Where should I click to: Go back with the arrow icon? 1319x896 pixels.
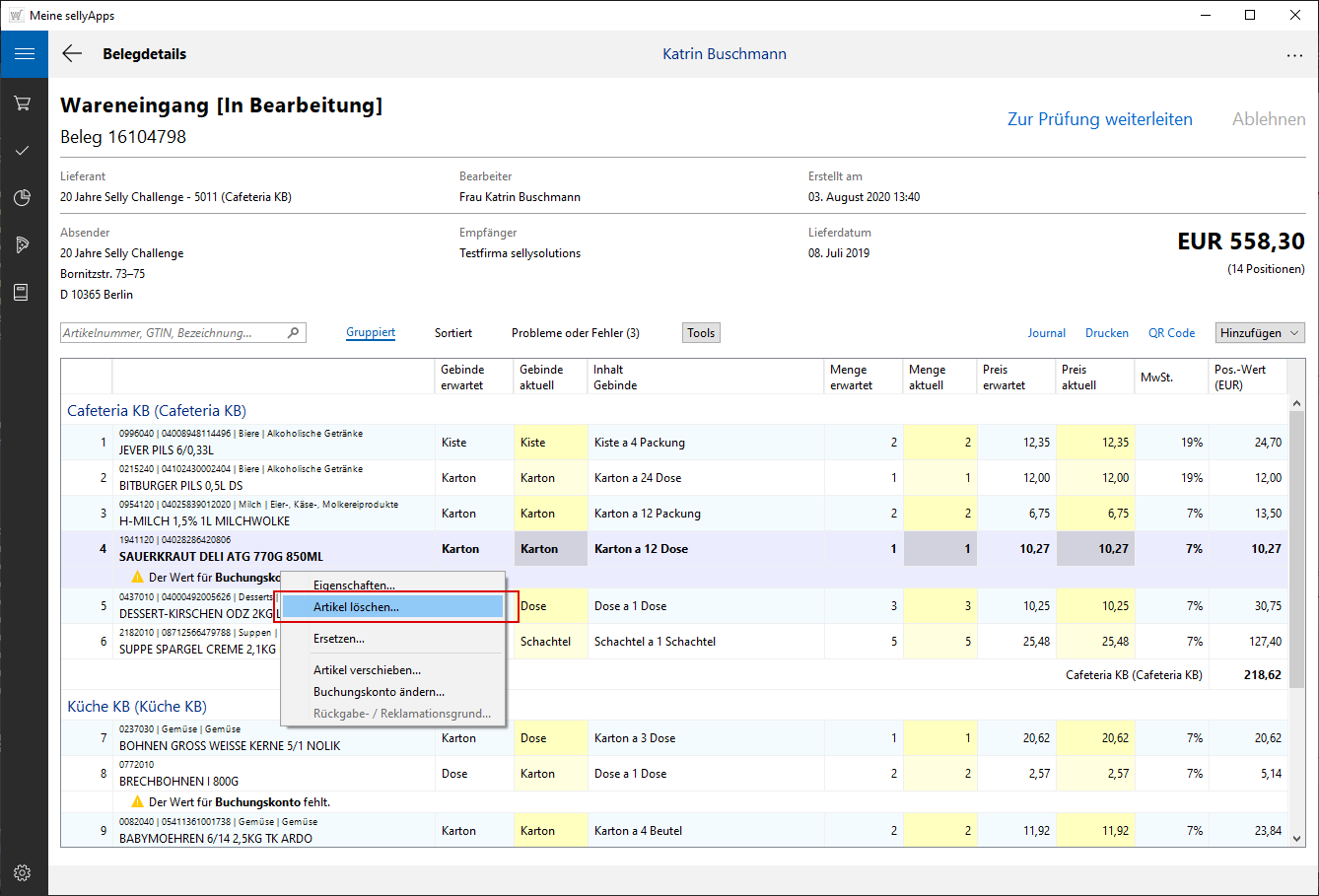click(72, 54)
